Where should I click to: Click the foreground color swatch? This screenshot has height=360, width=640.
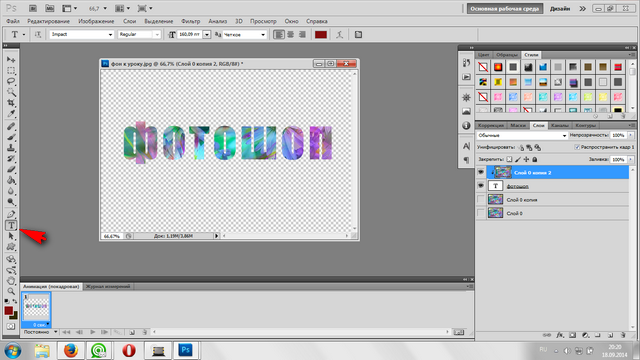(x=9, y=311)
